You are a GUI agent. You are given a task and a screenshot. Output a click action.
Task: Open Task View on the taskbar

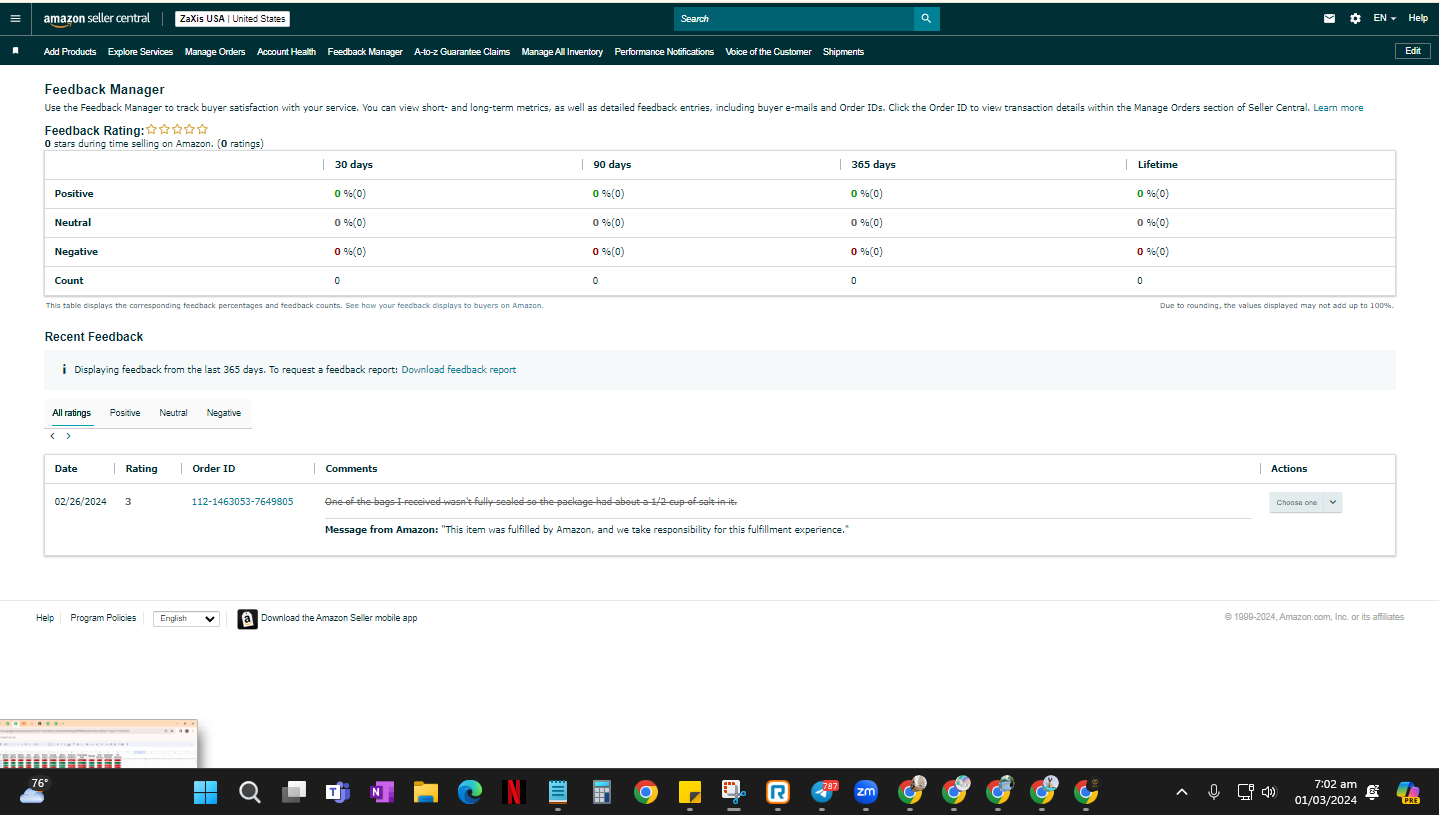tap(294, 793)
